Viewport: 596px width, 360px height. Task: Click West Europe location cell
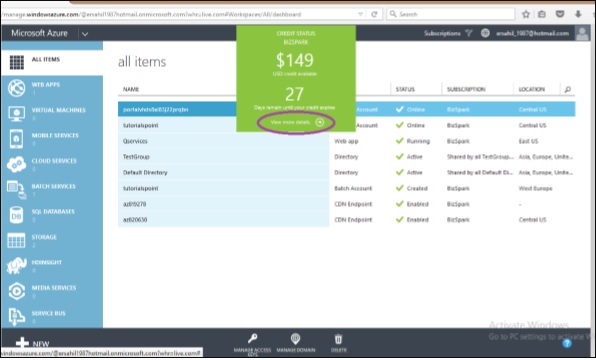point(535,188)
